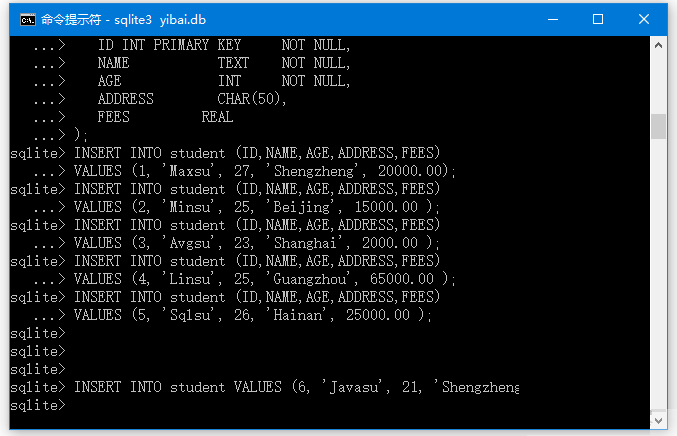Close the sqlite3 yibai.db window
Viewport: 677px width, 436px height.
tap(644, 19)
